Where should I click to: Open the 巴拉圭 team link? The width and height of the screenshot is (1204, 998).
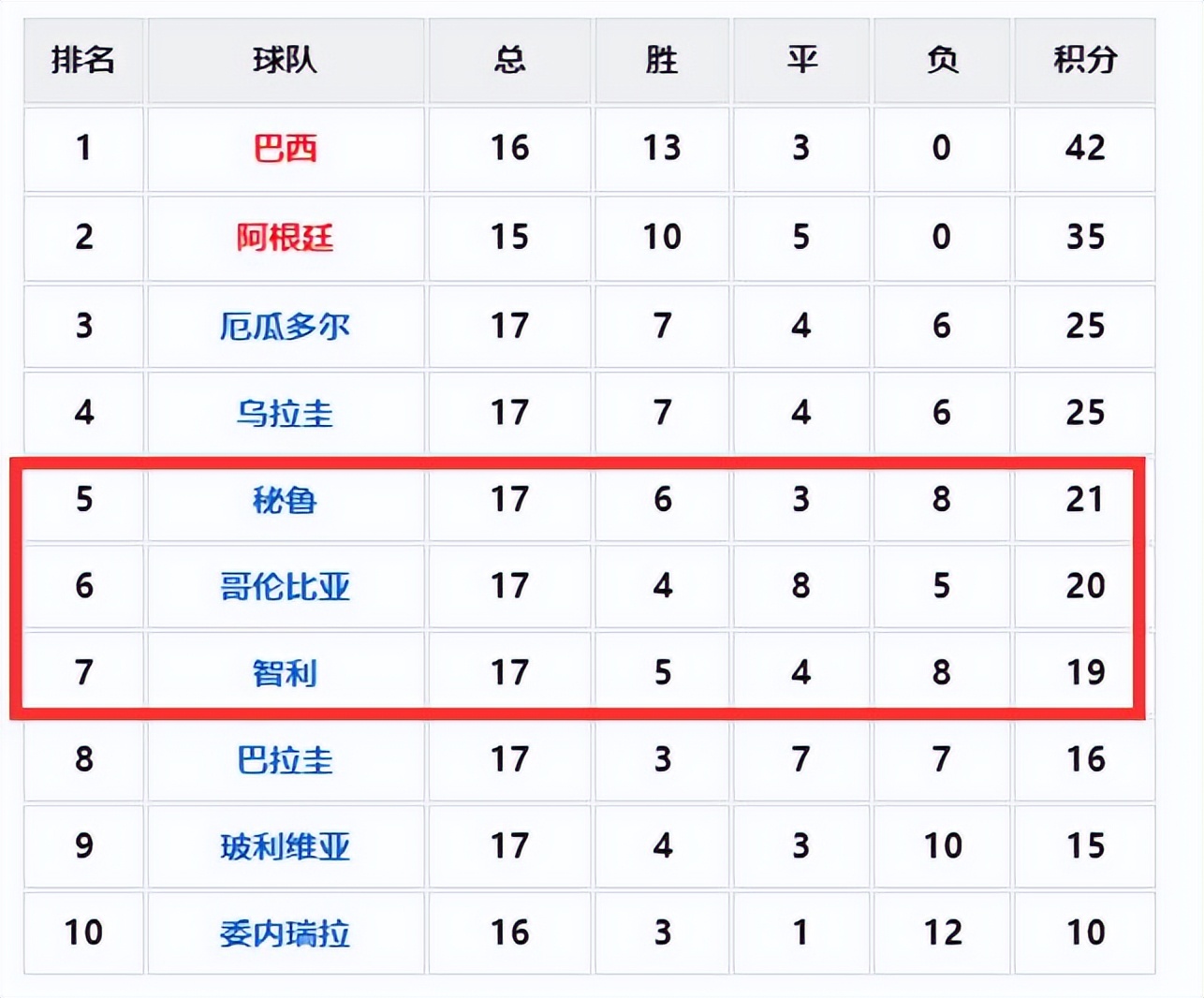point(286,759)
